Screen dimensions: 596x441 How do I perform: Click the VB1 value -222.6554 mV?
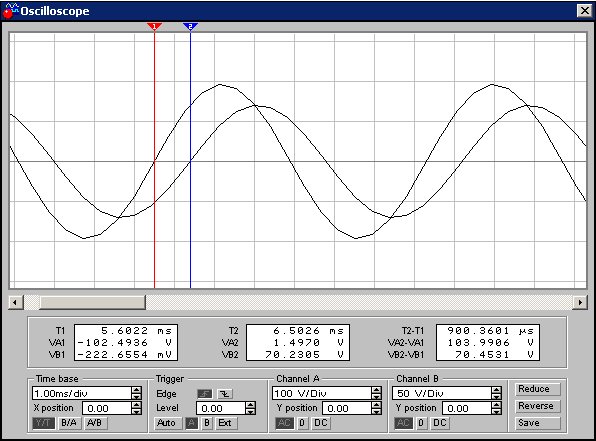[x=125, y=355]
